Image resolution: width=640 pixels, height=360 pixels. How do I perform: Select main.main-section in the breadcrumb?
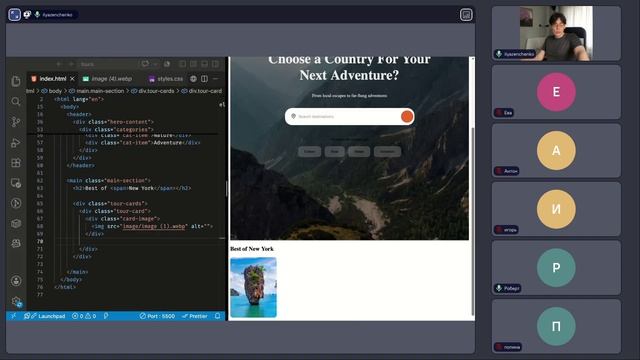(x=96, y=91)
